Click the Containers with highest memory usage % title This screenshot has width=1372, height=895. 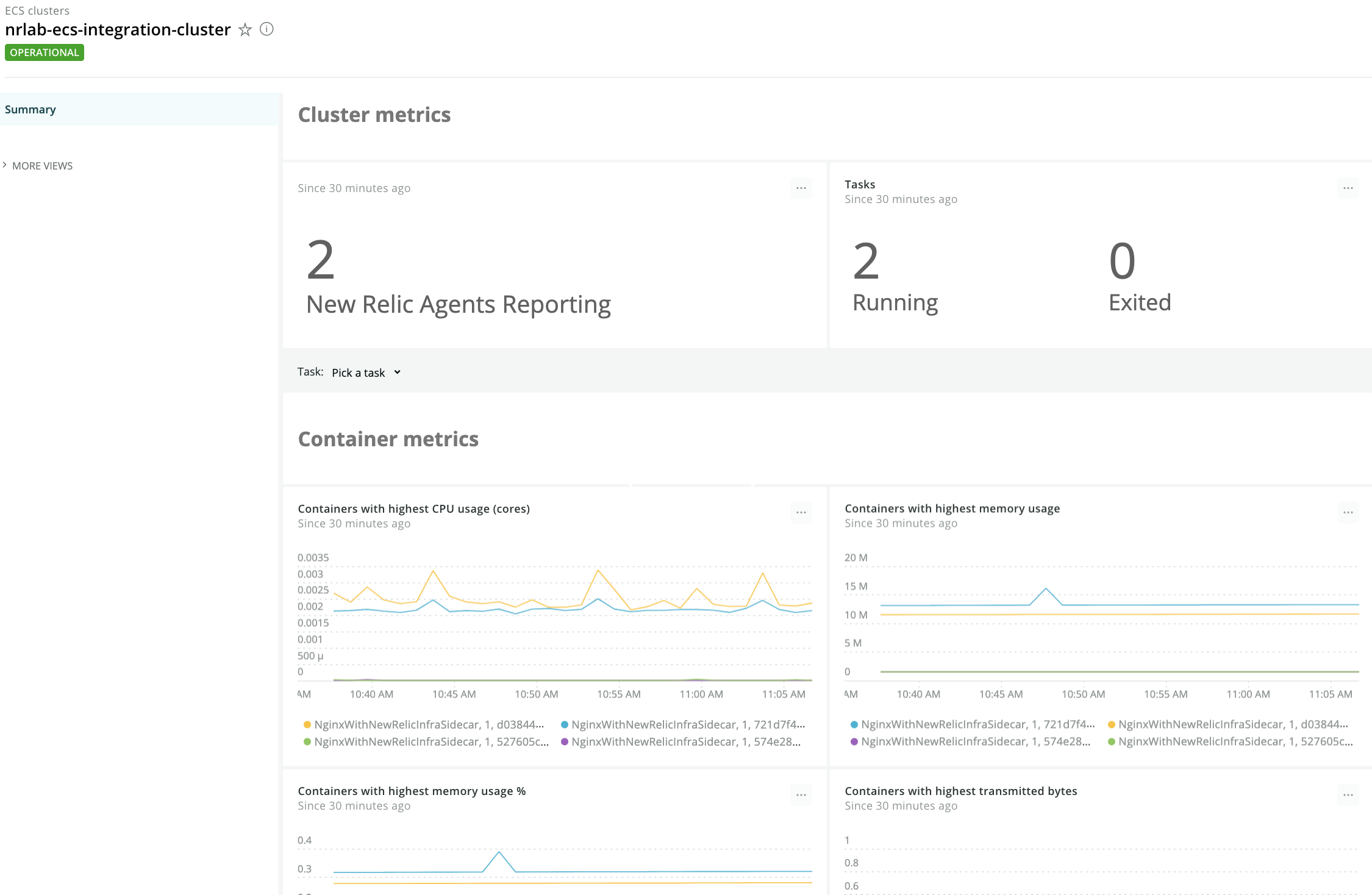pos(412,791)
